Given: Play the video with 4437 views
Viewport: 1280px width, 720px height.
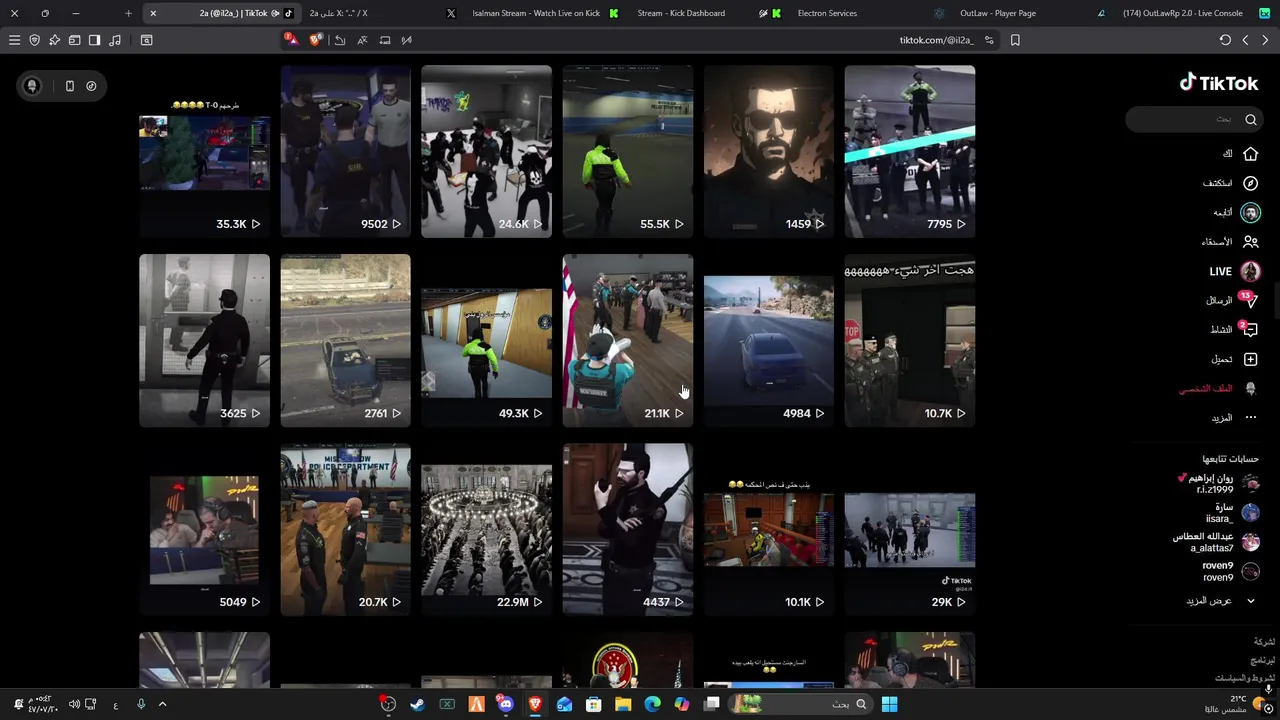Looking at the screenshot, I should point(627,529).
